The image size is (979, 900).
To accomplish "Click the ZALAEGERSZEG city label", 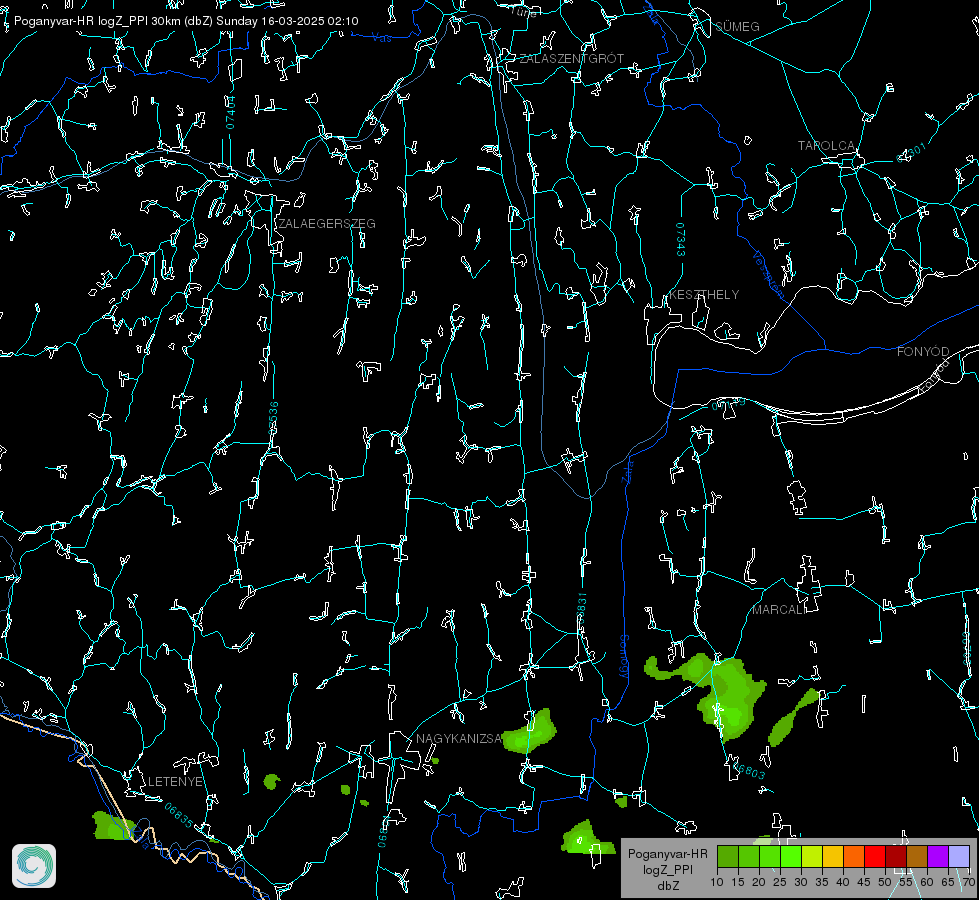I will click(x=327, y=224).
